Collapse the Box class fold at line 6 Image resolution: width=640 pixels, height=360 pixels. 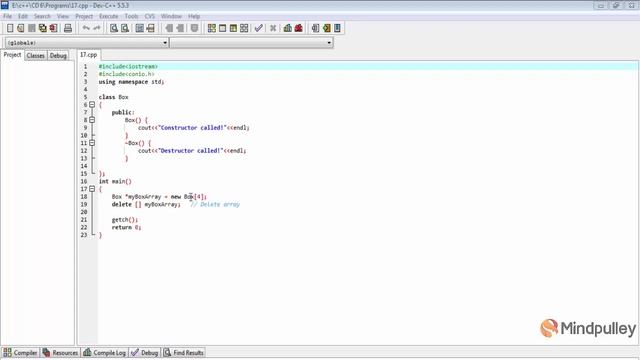coord(92,105)
